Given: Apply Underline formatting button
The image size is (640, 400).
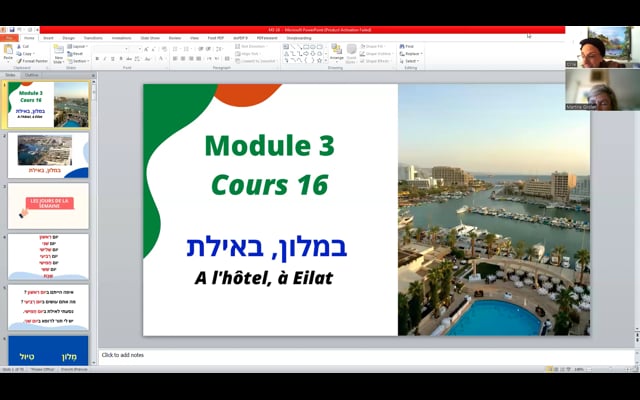Looking at the screenshot, I should [x=113, y=59].
